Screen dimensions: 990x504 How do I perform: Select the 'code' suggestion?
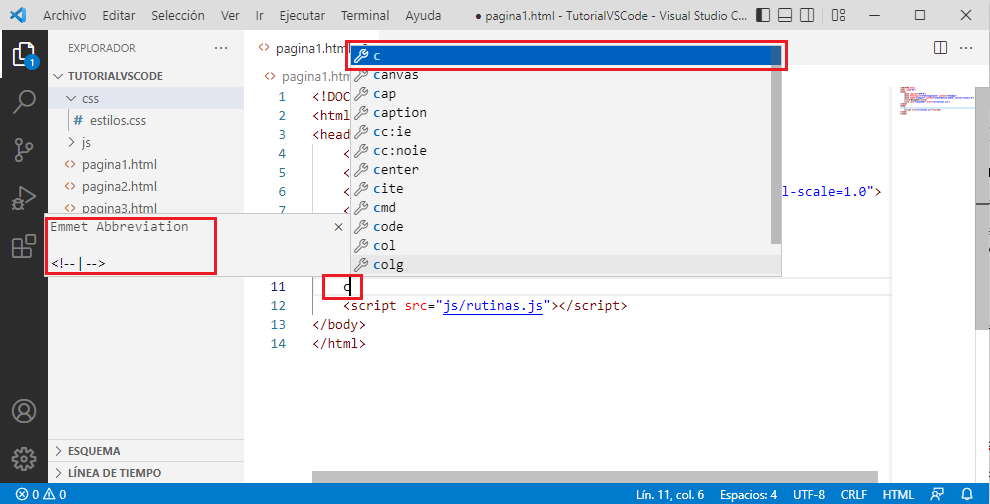[561, 226]
